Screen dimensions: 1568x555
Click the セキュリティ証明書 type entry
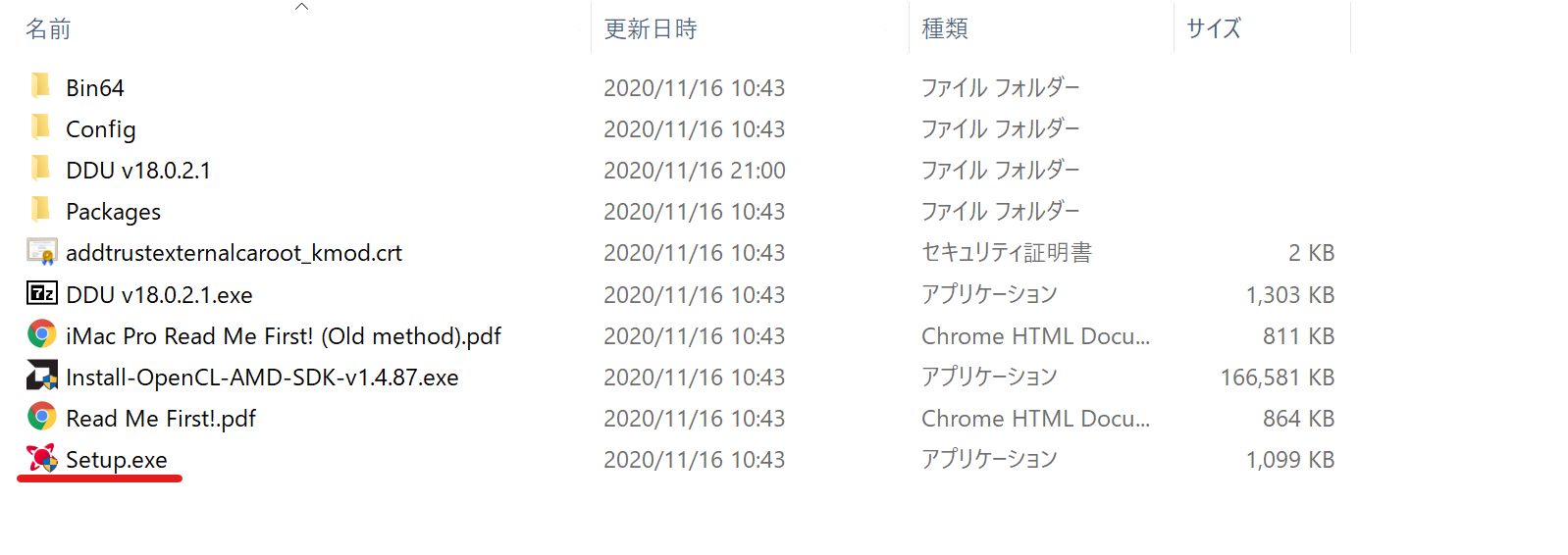click(x=1007, y=253)
